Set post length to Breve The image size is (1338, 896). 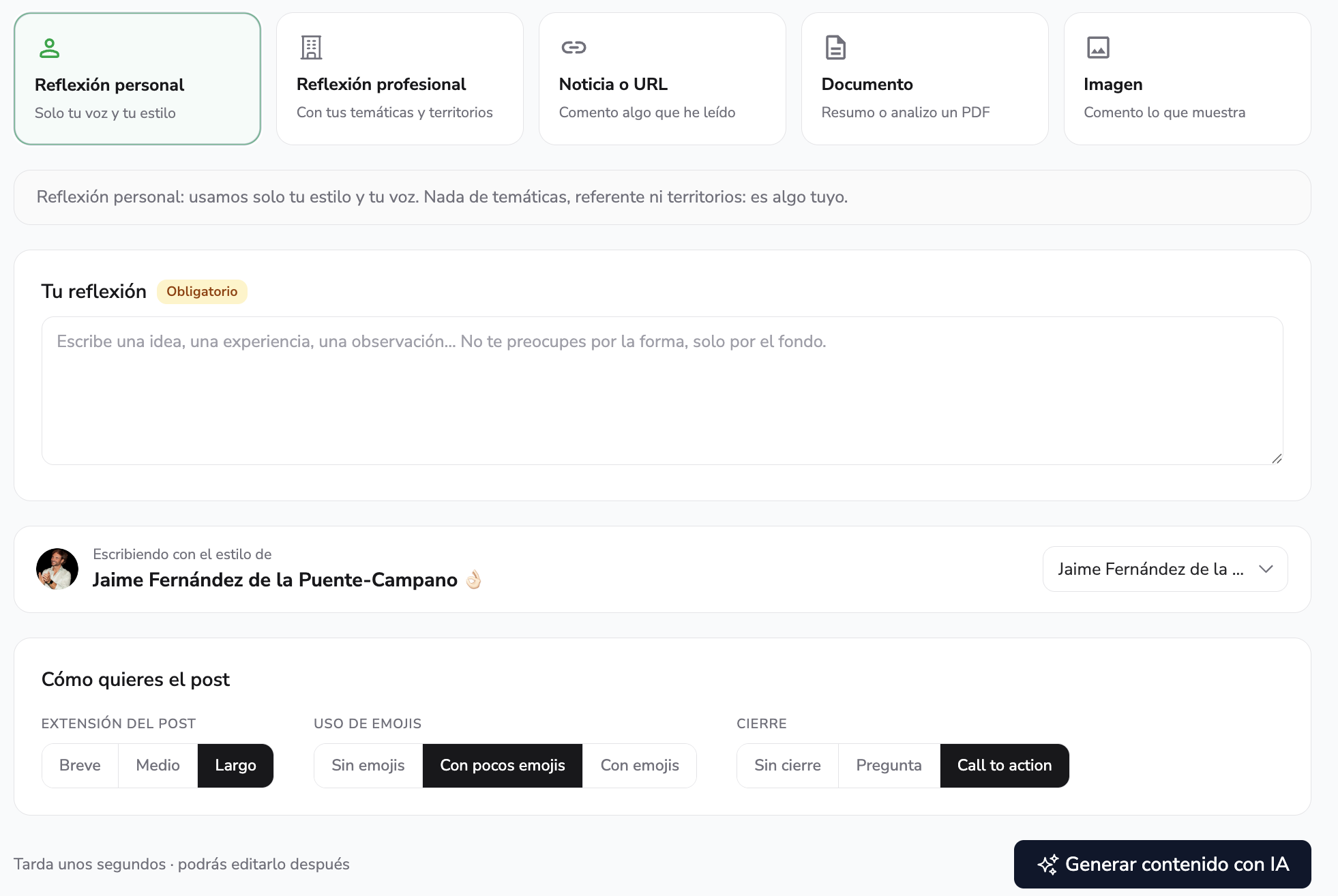pos(80,766)
